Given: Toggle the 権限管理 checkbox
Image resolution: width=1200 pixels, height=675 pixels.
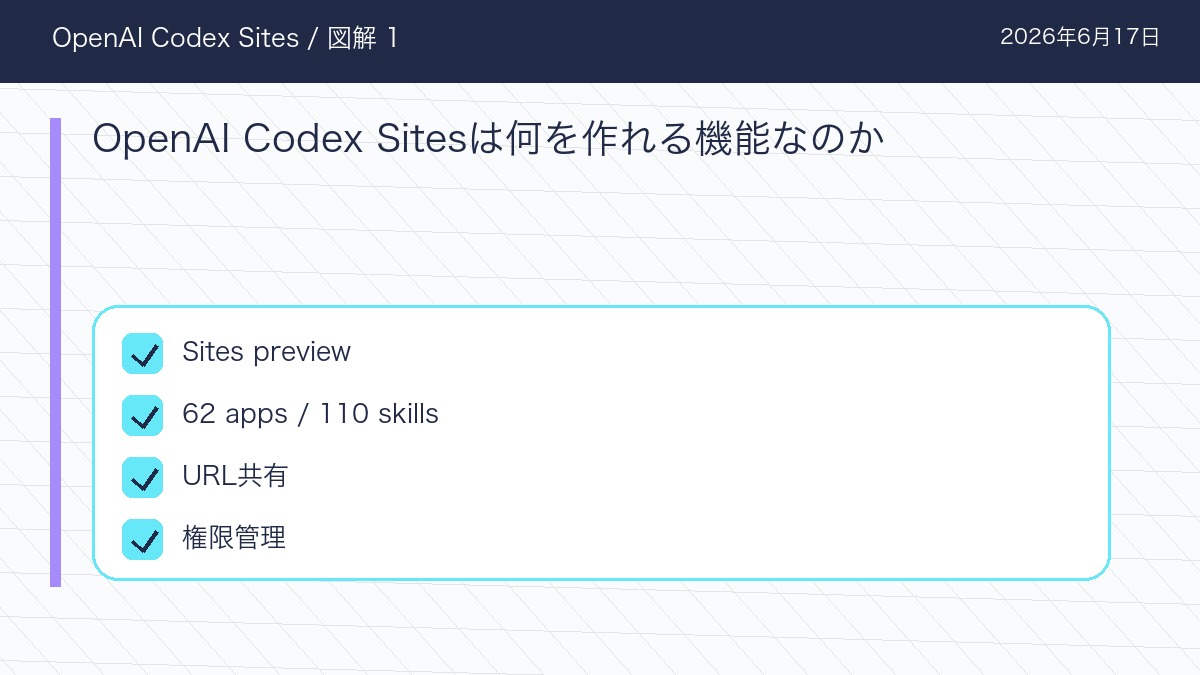Looking at the screenshot, I should click(142, 539).
